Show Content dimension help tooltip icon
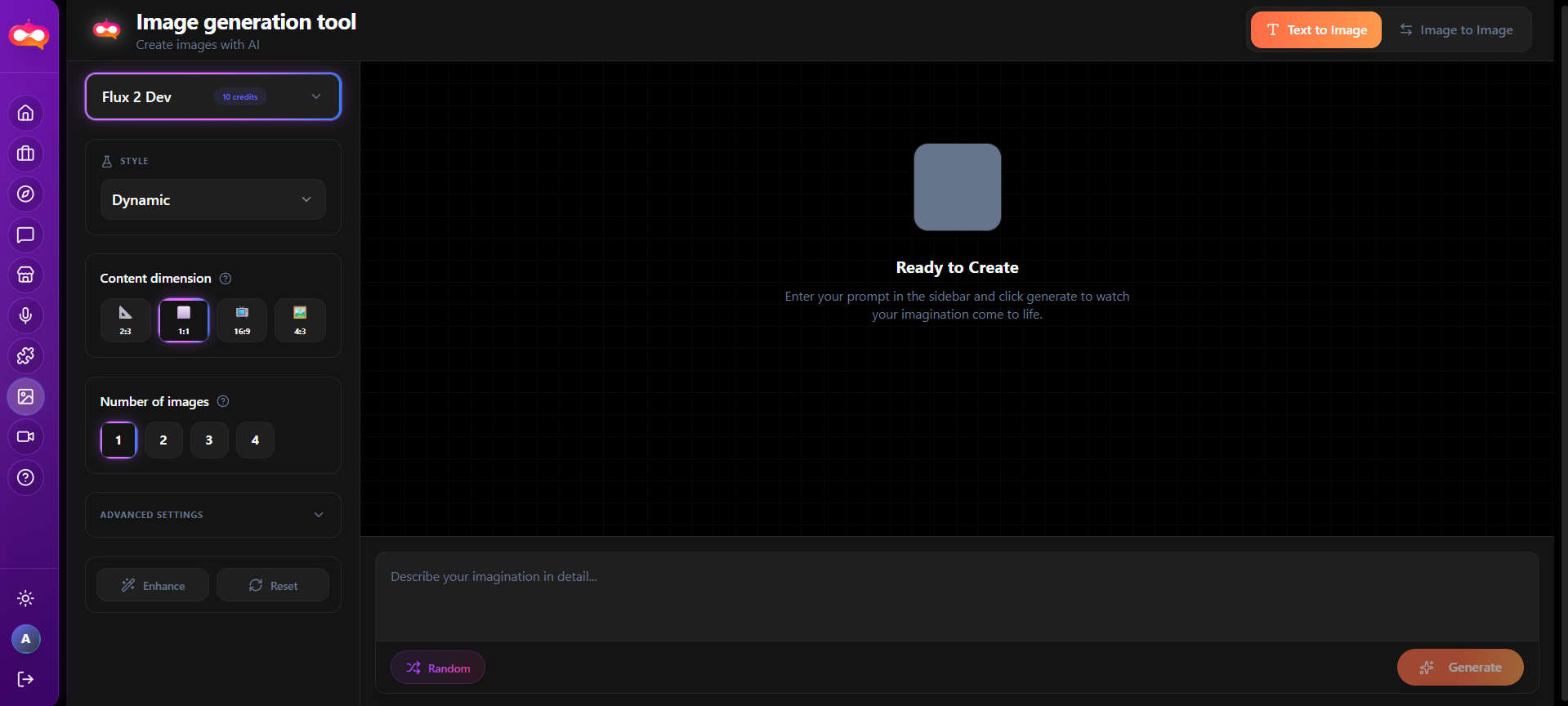 click(x=226, y=279)
